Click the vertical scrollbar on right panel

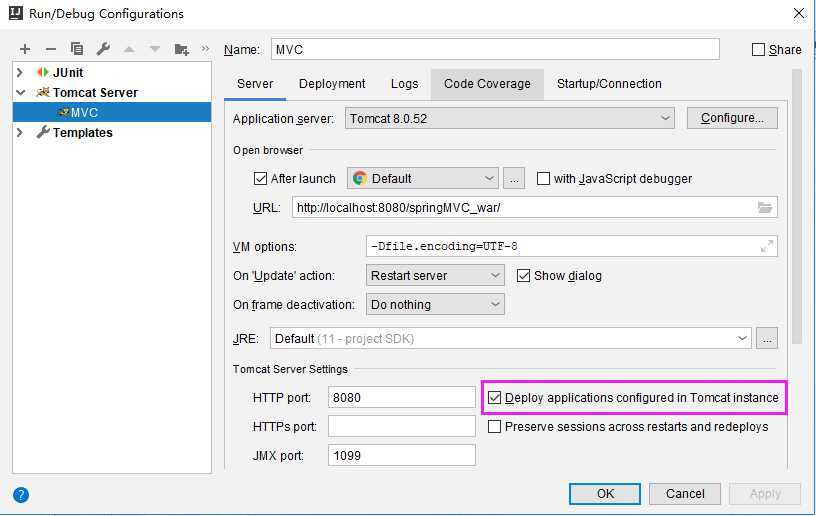[797, 208]
